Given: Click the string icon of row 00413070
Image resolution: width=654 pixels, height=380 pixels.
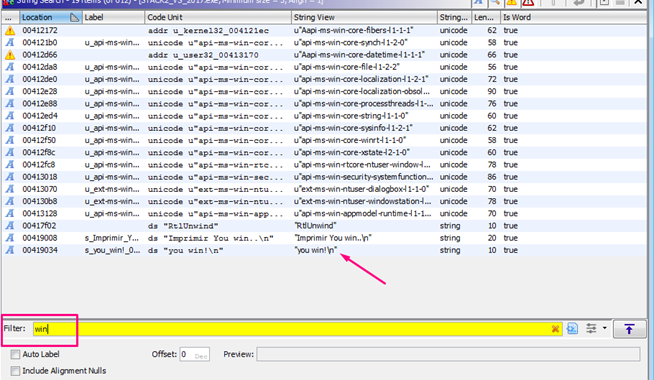Looking at the screenshot, I should pyautogui.click(x=10, y=189).
